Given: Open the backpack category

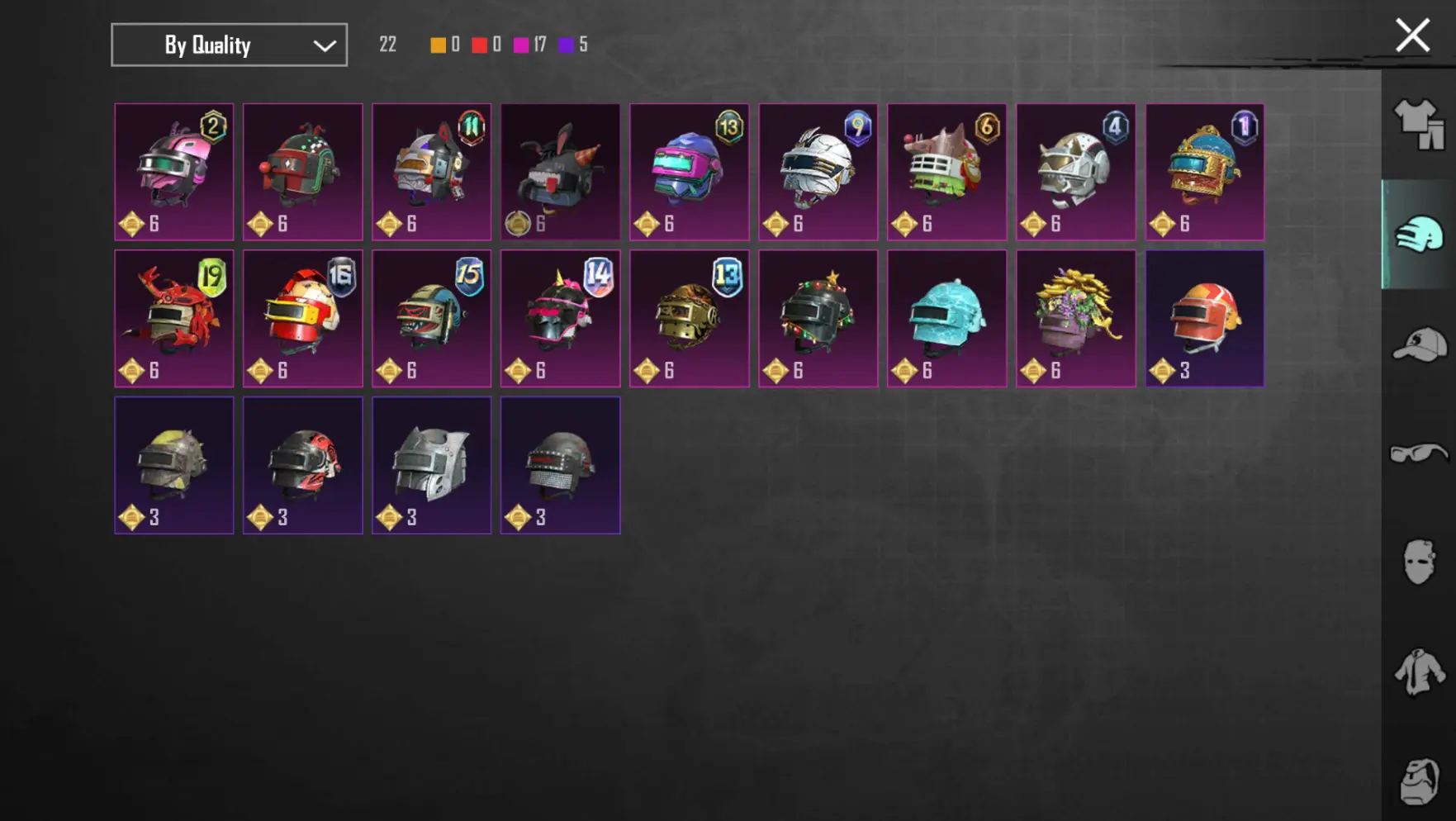Looking at the screenshot, I should click(x=1419, y=781).
